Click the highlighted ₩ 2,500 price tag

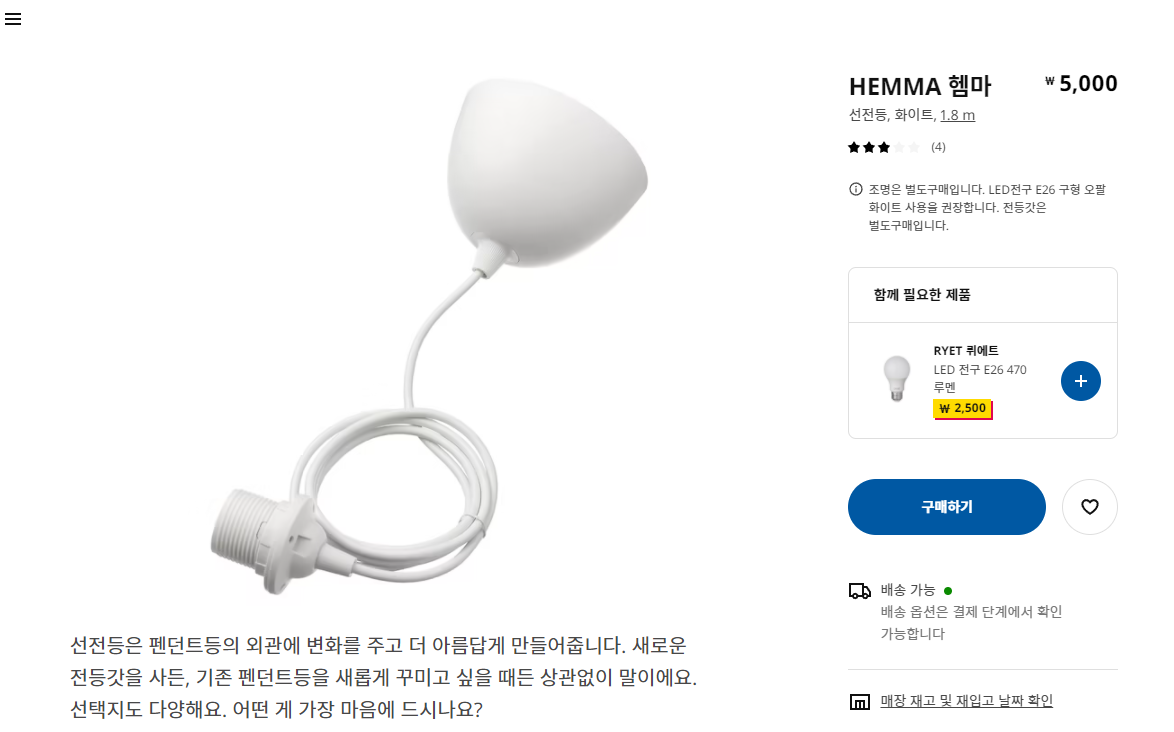[963, 409]
